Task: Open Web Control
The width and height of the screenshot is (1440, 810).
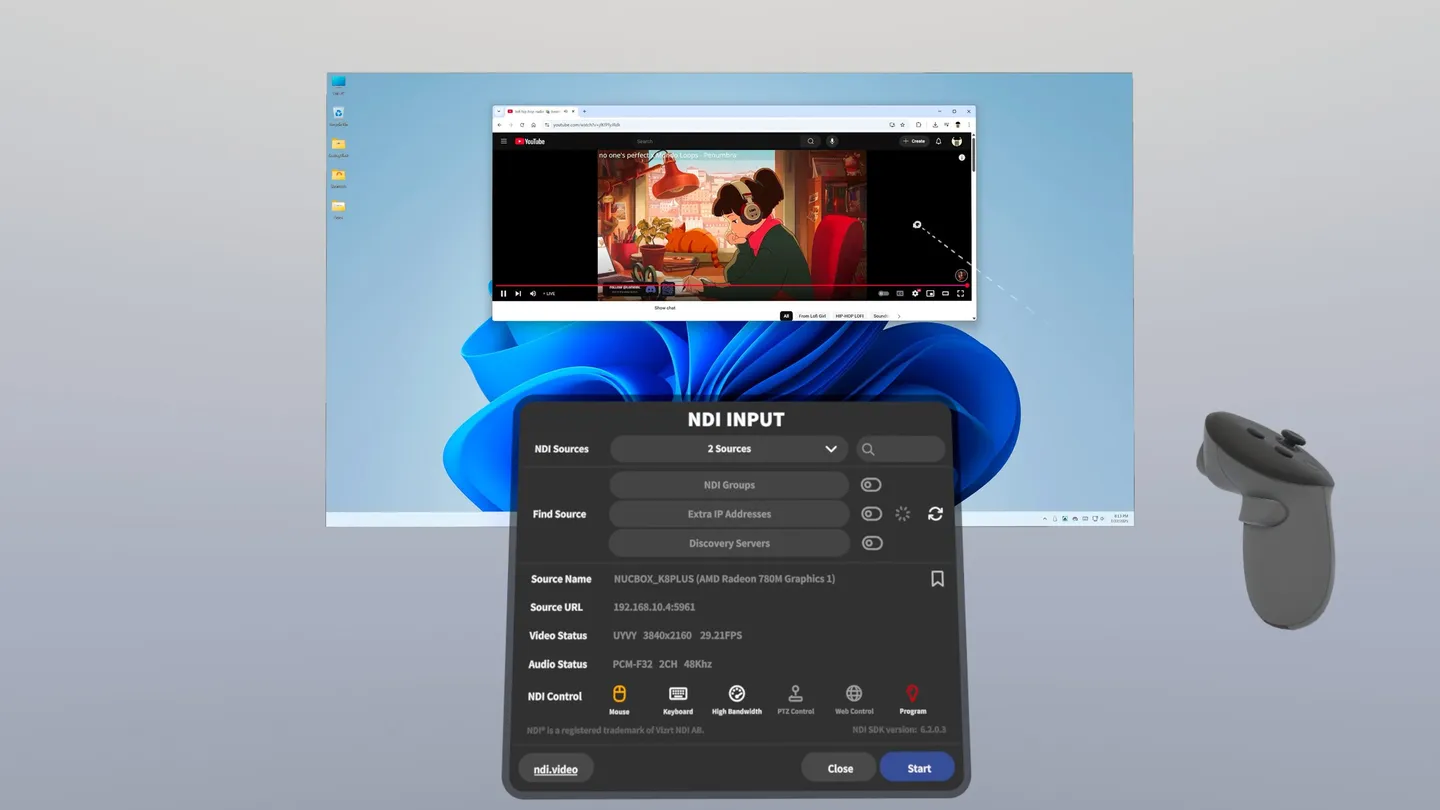Action: tap(853, 695)
